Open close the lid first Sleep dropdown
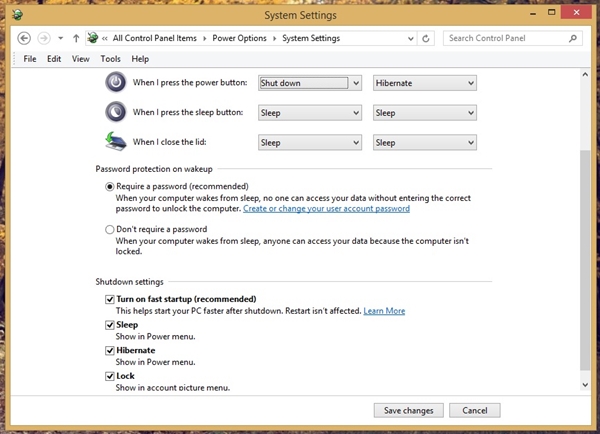This screenshot has height=434, width=600. [310, 143]
